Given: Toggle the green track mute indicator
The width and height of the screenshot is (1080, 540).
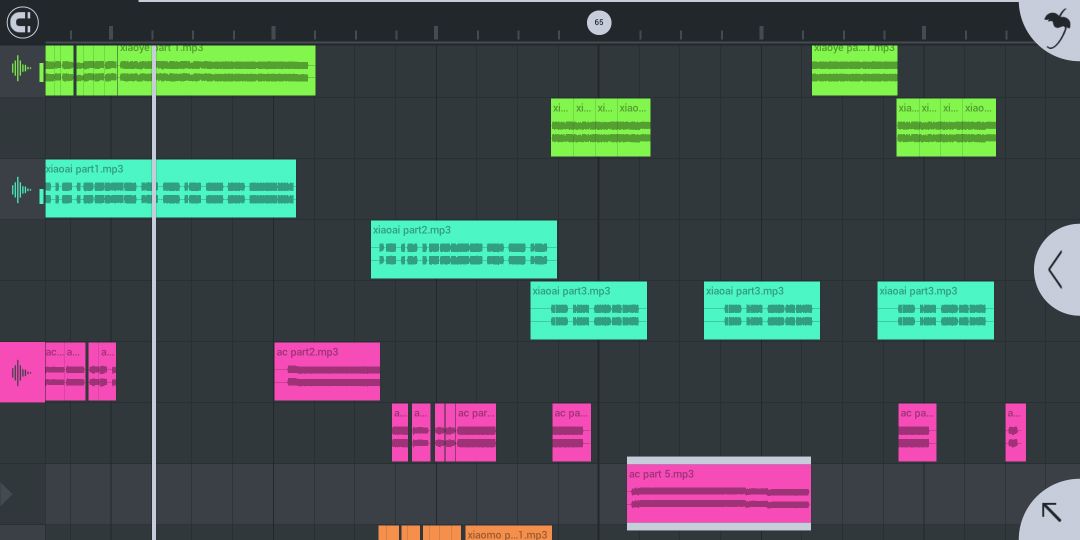Looking at the screenshot, I should coord(41,72).
